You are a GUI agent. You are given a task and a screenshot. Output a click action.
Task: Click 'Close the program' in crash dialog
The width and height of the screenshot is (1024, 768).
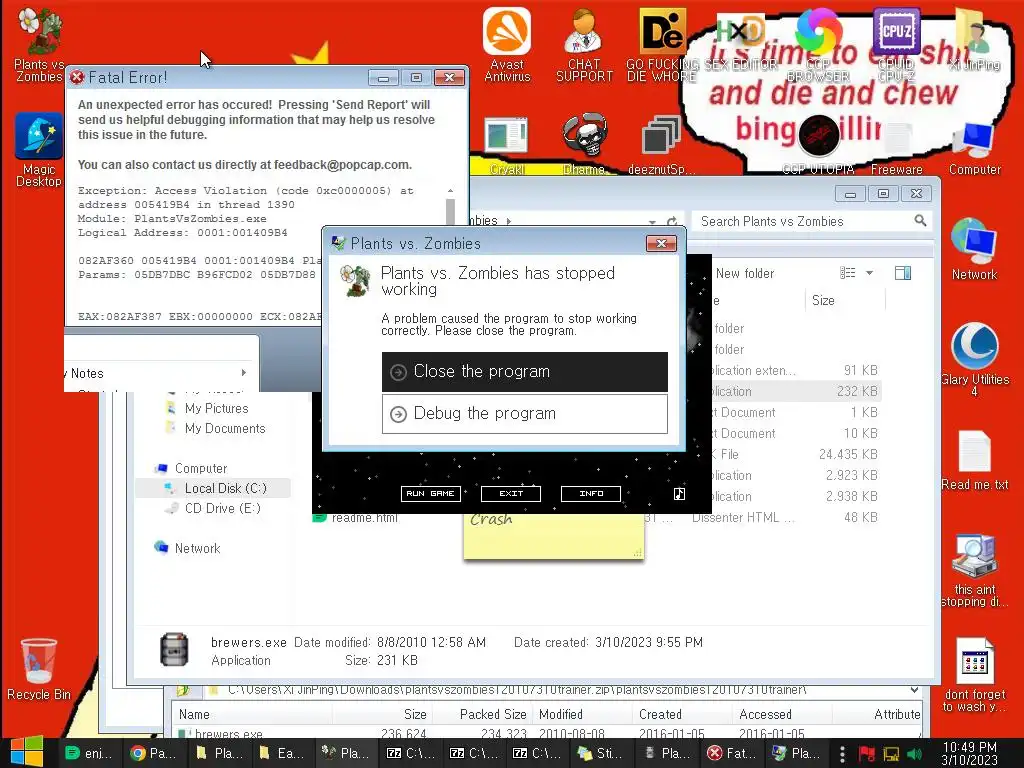[524, 372]
